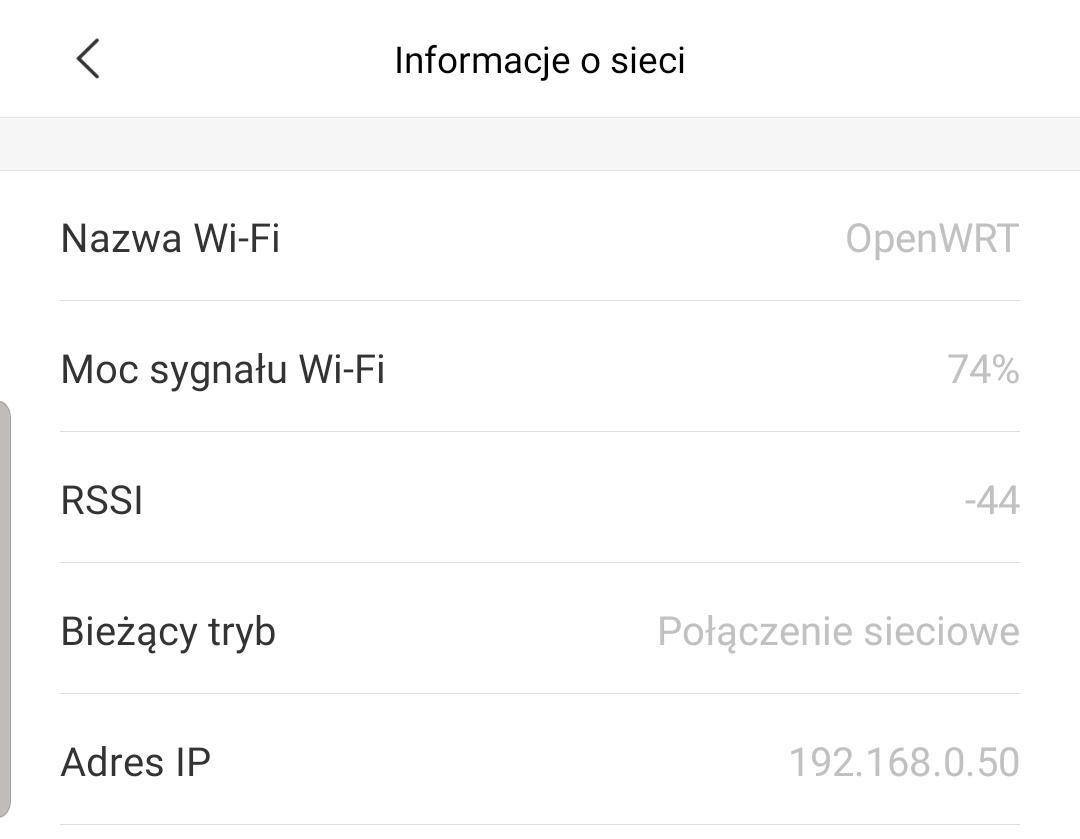Click the divider line below Nazwa Wi-Fi row
The width and height of the screenshot is (1080, 839).
coord(540,300)
